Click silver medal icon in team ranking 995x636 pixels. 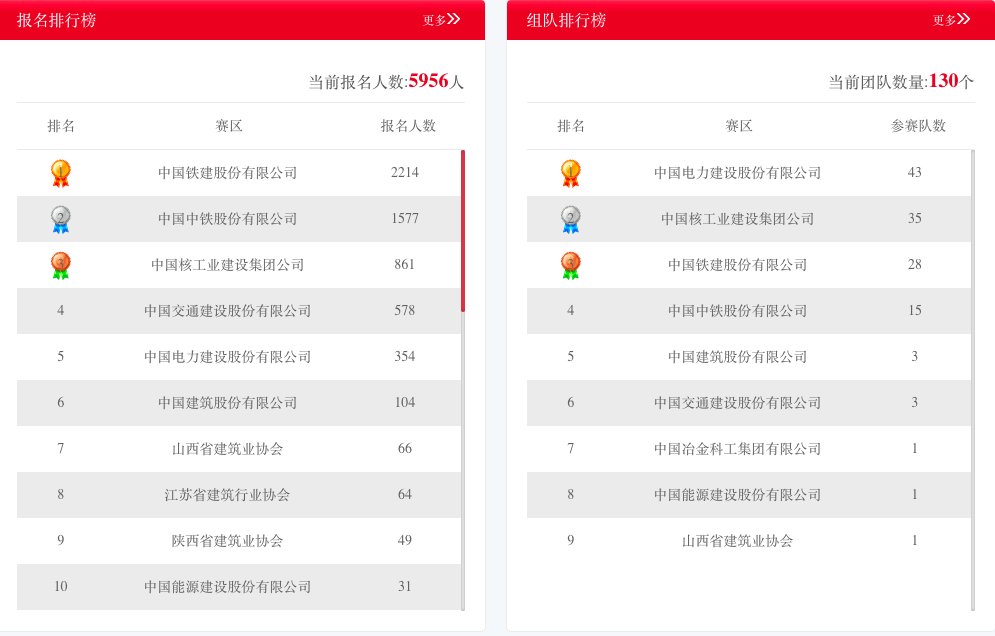tap(571, 219)
